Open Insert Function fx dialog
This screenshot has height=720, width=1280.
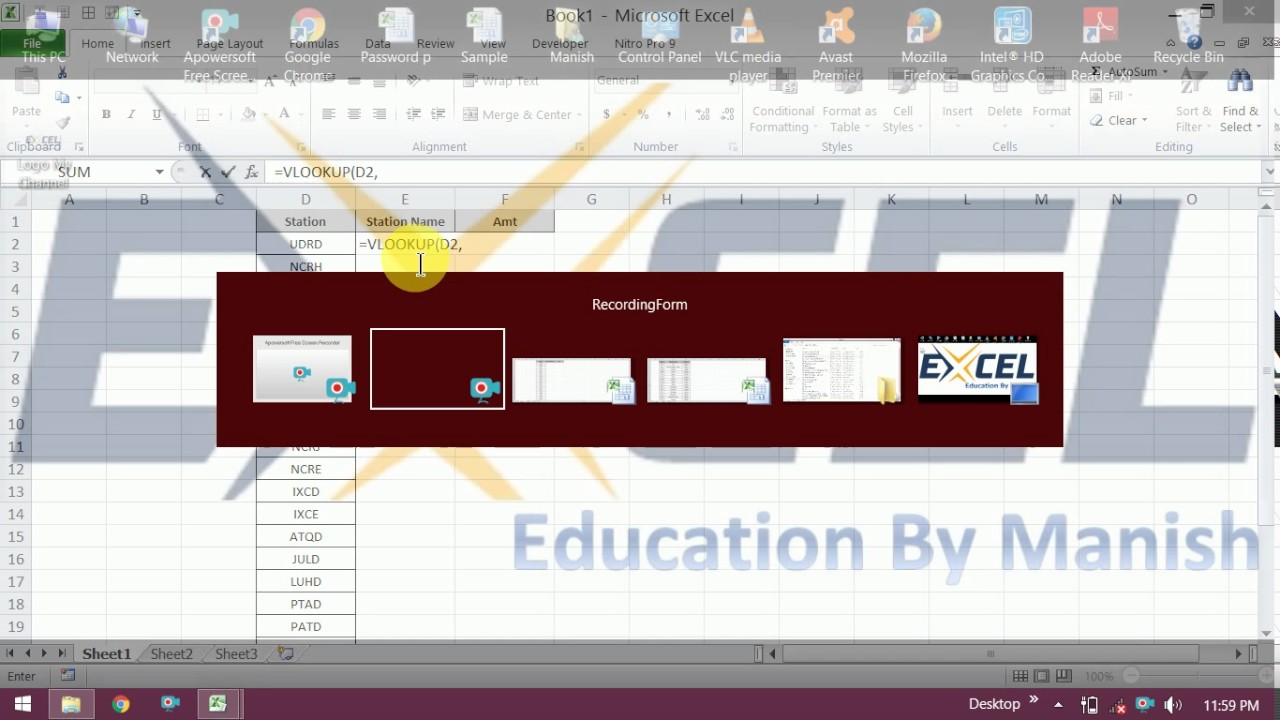(251, 172)
